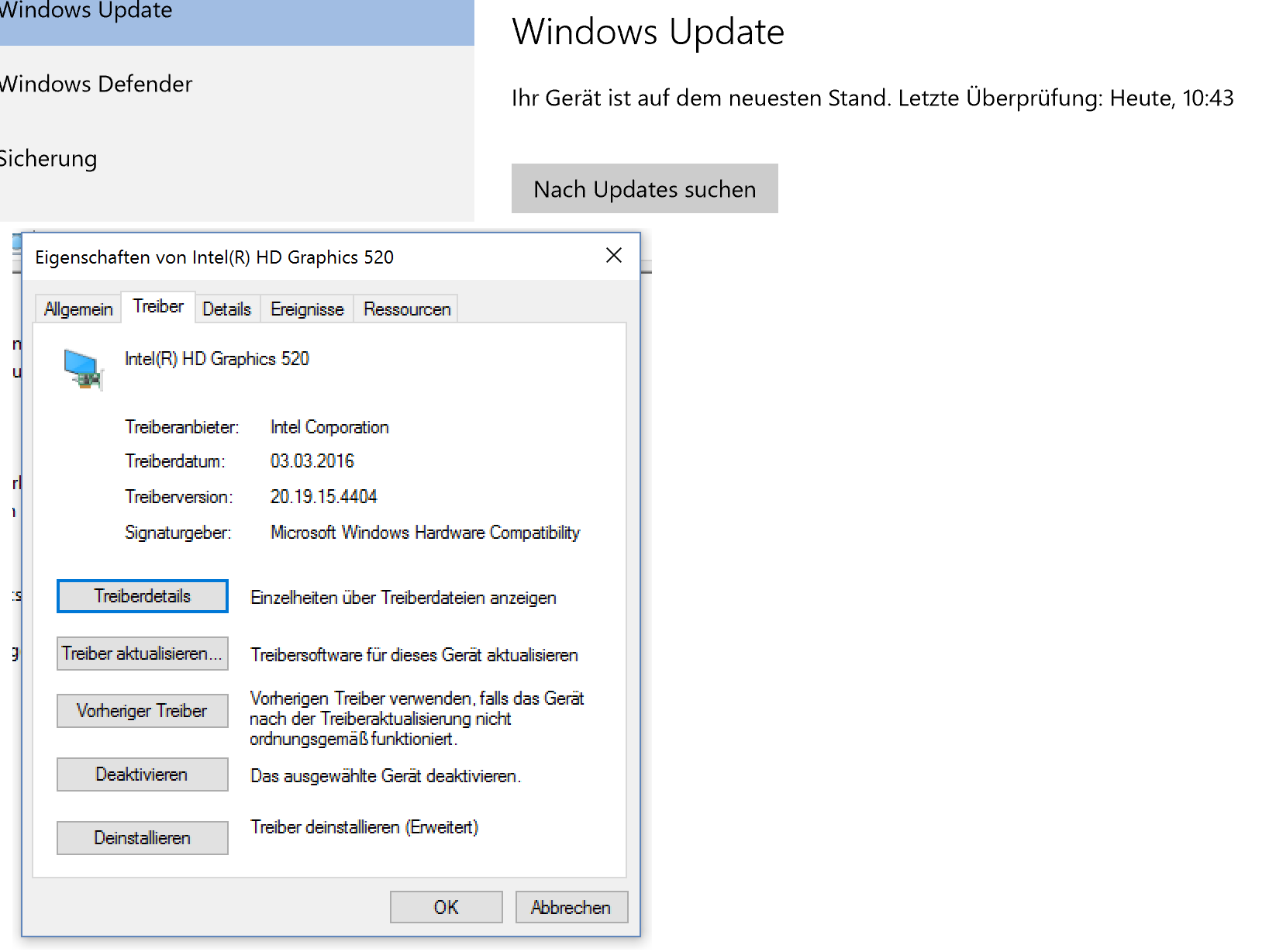The image size is (1269, 952).
Task: Click the Treiberversion label
Action: pyautogui.click(x=179, y=497)
